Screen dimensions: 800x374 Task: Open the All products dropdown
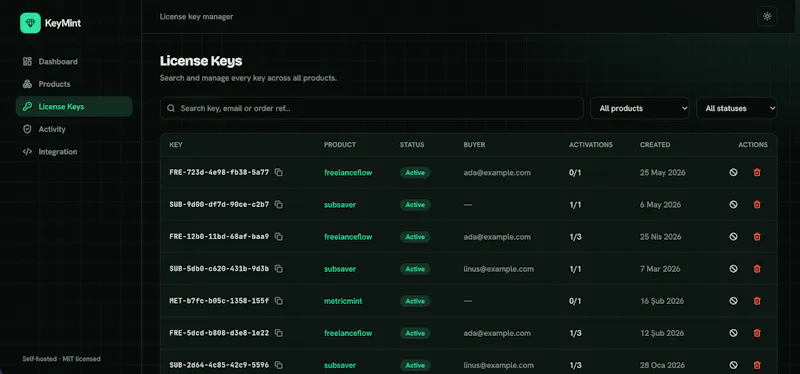[x=640, y=108]
